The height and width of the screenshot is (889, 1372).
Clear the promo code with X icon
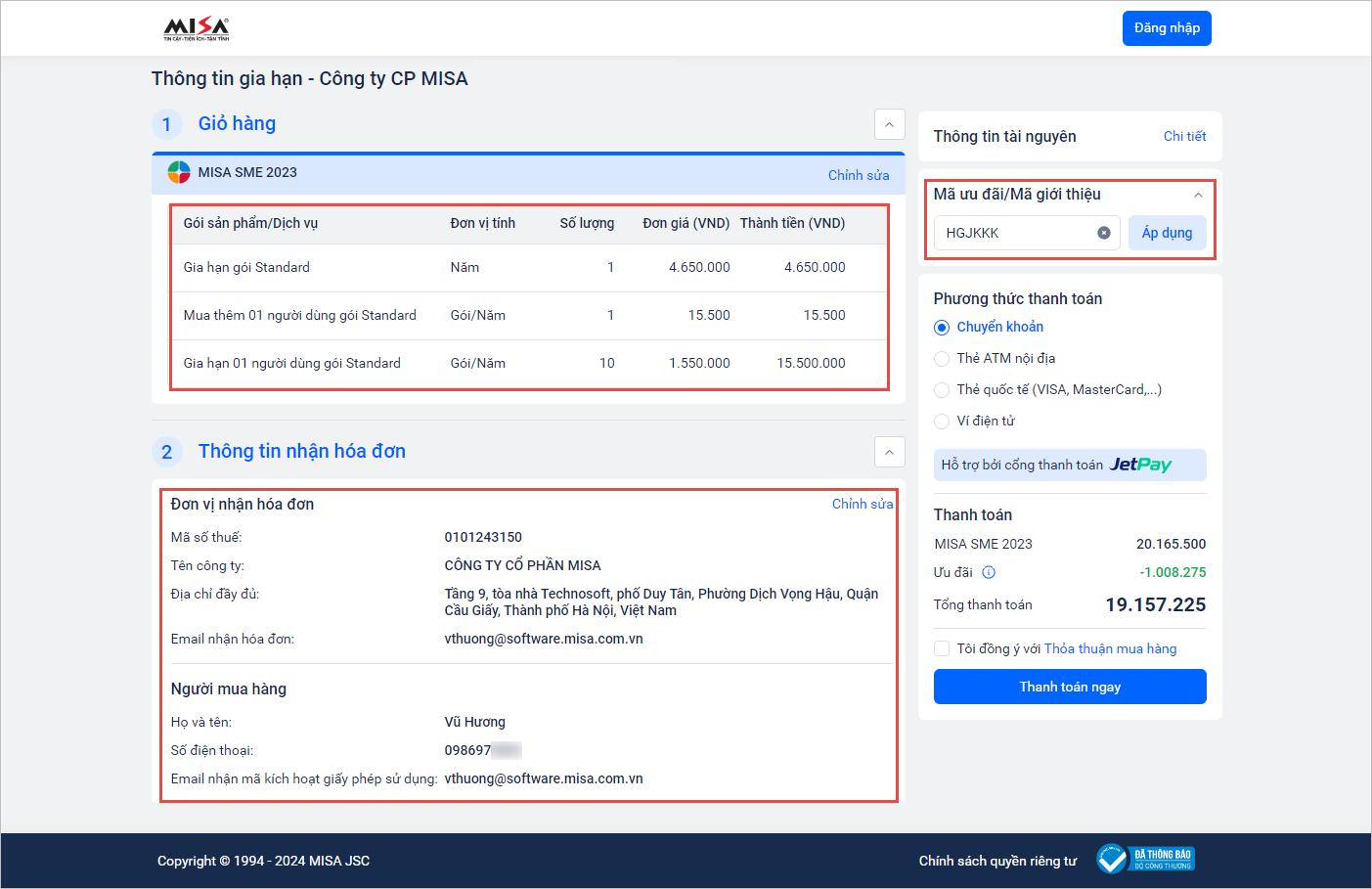(1103, 233)
